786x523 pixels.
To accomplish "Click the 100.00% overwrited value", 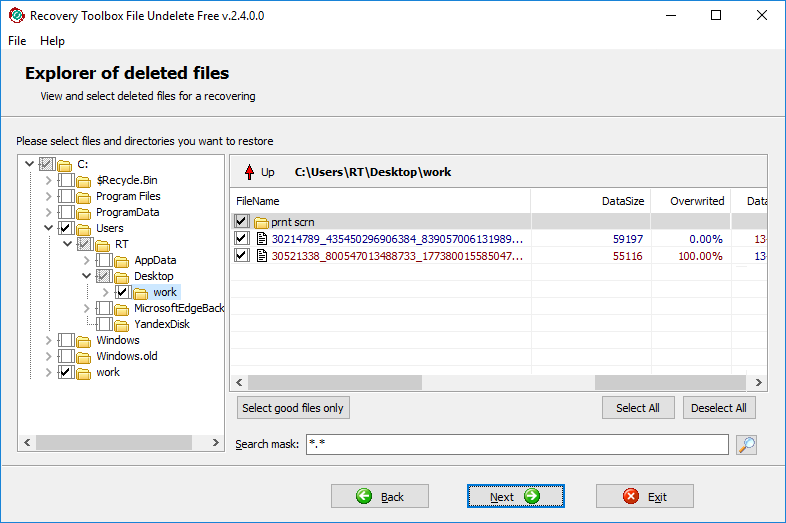I will click(700, 256).
